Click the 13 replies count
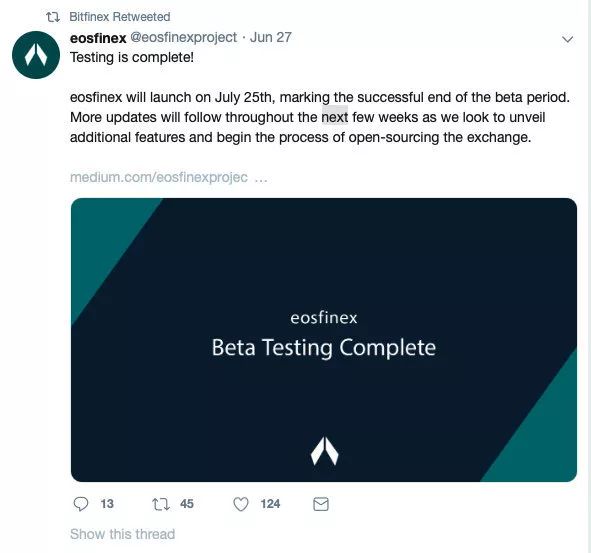 [x=107, y=504]
